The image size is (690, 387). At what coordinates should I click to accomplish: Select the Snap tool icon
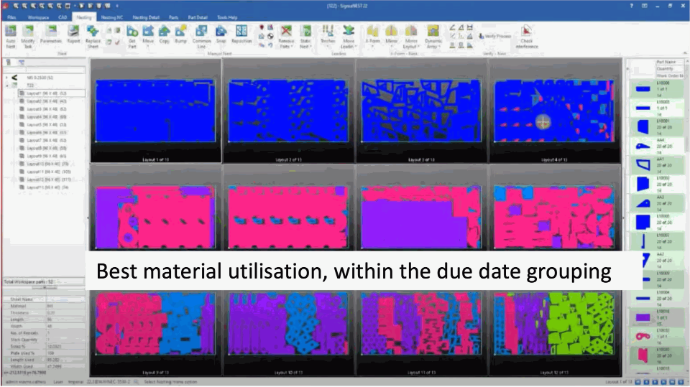coord(221,35)
